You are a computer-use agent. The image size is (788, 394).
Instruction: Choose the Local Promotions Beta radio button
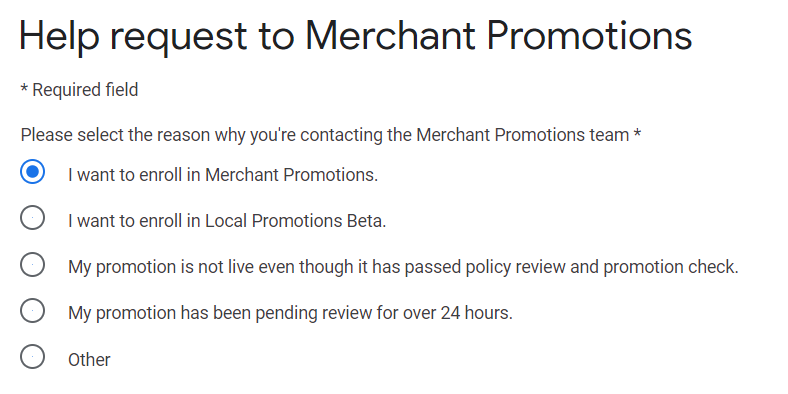[x=32, y=218]
